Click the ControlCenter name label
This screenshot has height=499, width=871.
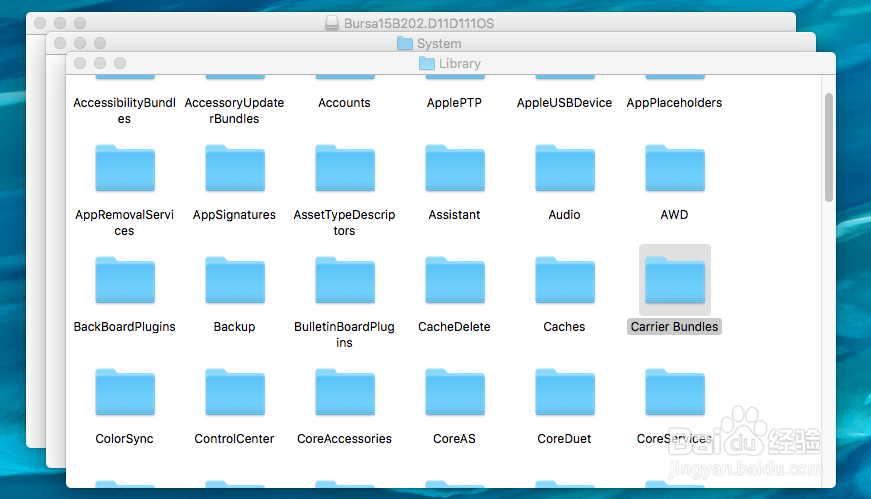click(234, 439)
